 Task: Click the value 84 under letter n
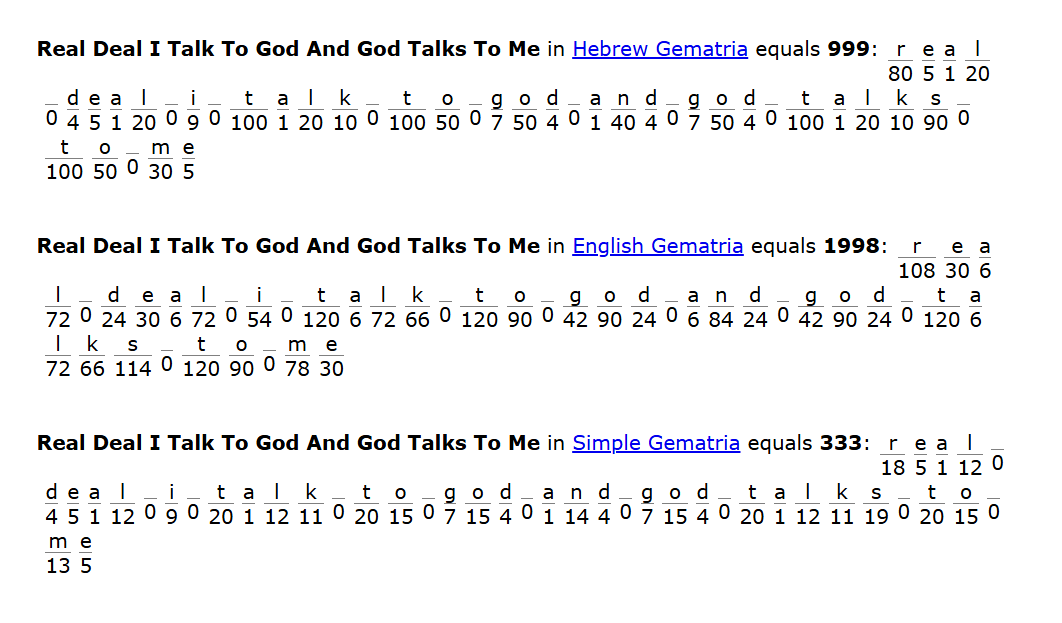tap(721, 320)
